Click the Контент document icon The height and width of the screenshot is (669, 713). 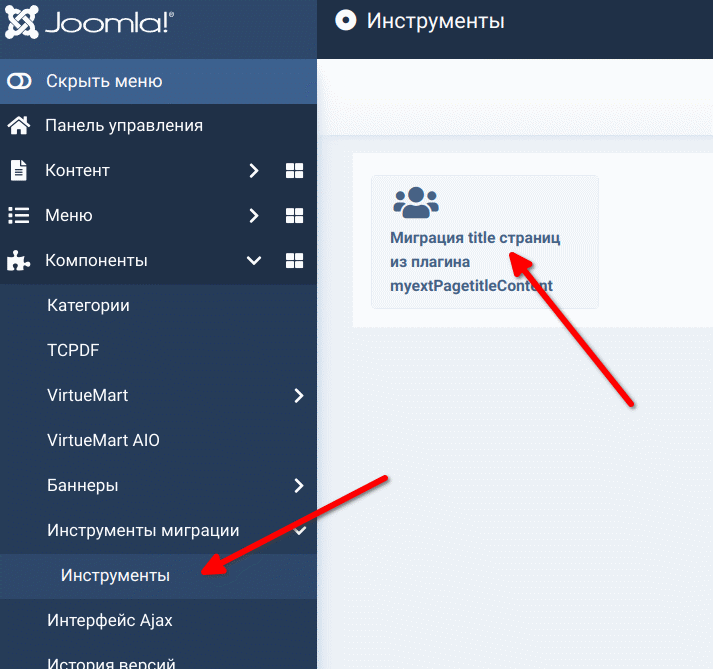tap(19, 171)
